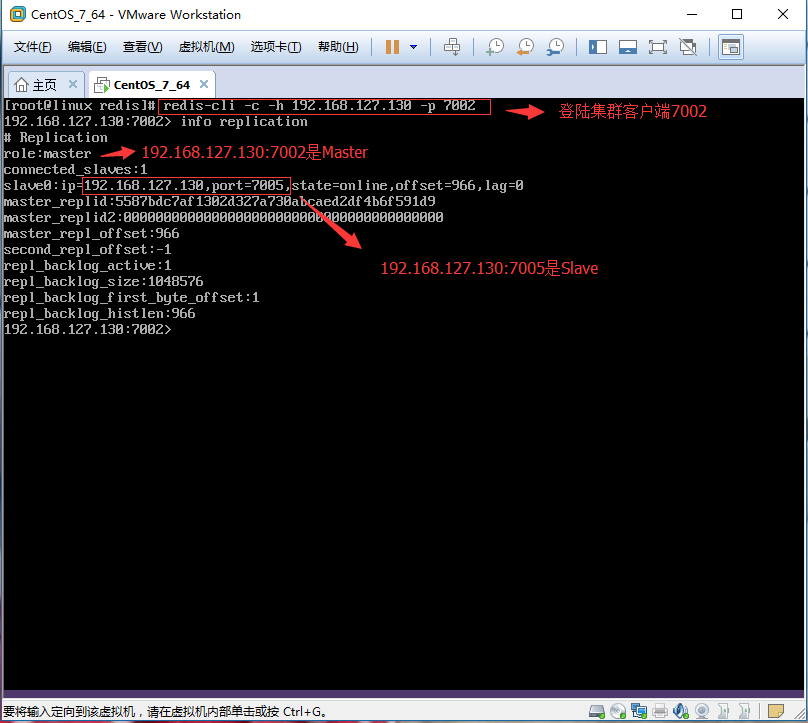This screenshot has width=808, height=723.
Task: Click the status bar Ctrl+G hint text
Action: pyautogui.click(x=165, y=712)
